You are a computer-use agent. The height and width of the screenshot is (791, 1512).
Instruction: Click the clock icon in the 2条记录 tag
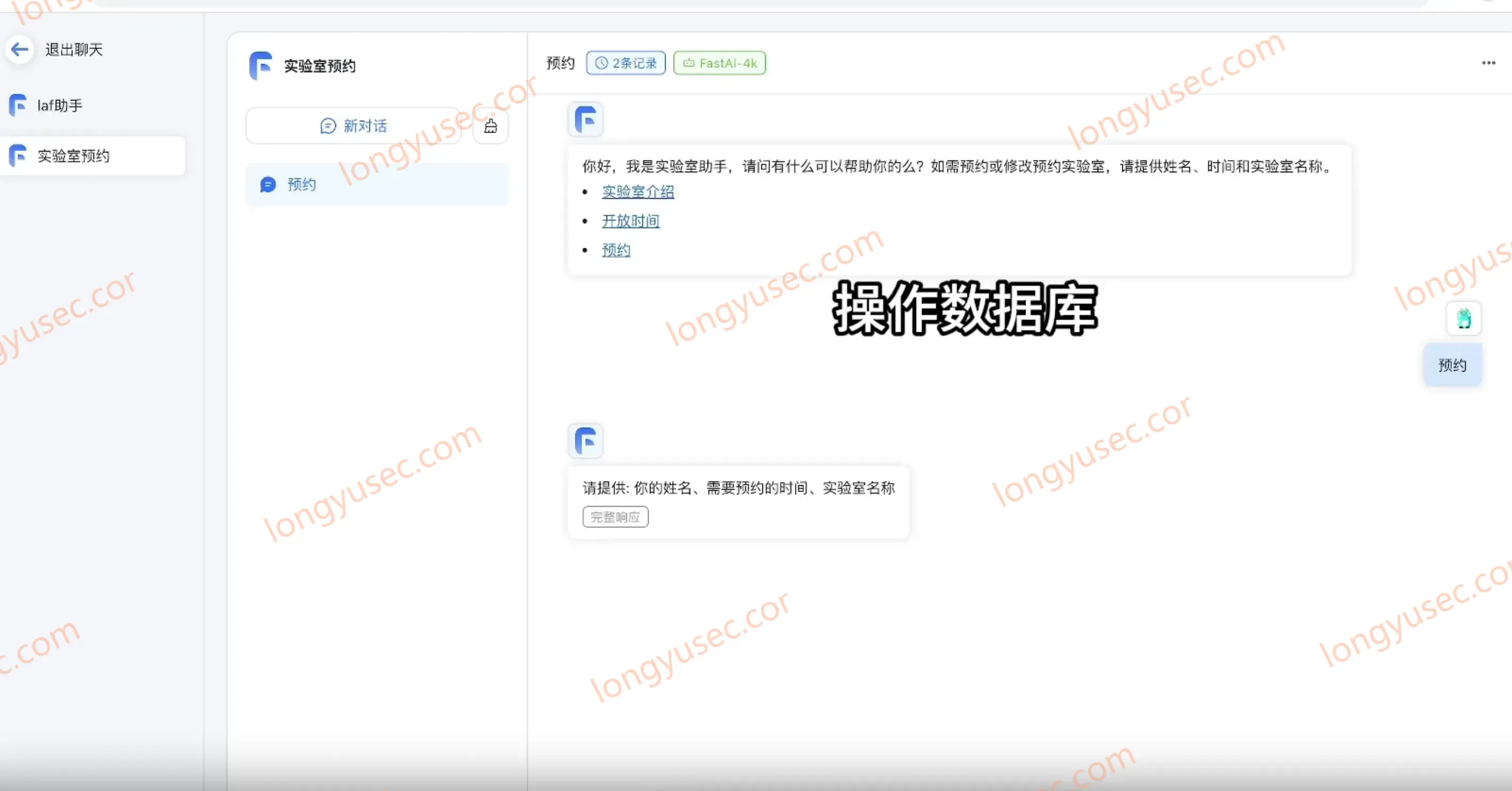[602, 63]
